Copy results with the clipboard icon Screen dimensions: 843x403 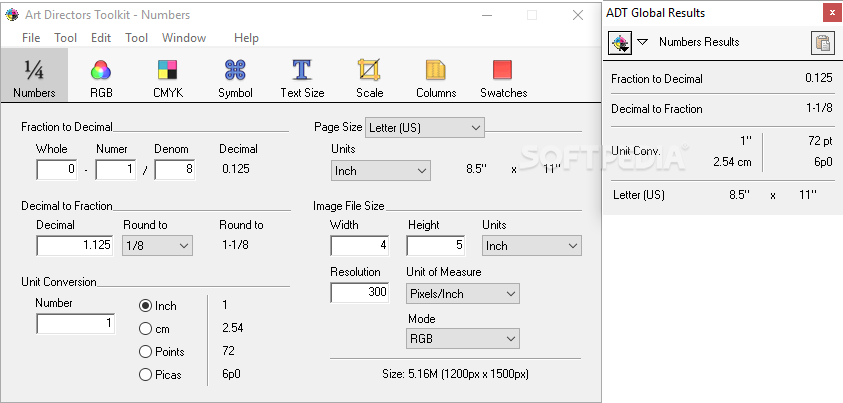click(x=823, y=43)
